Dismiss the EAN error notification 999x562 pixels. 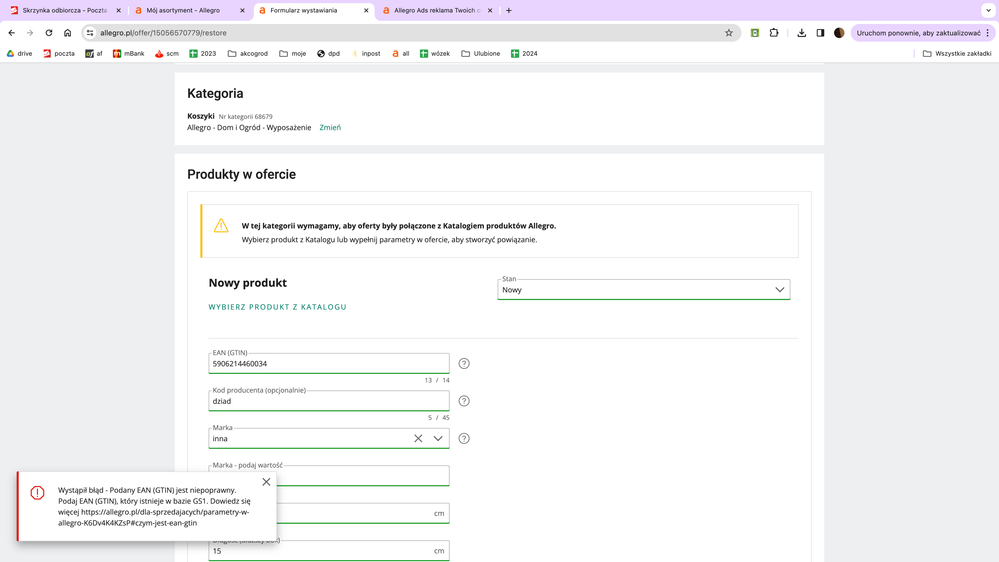click(x=266, y=482)
